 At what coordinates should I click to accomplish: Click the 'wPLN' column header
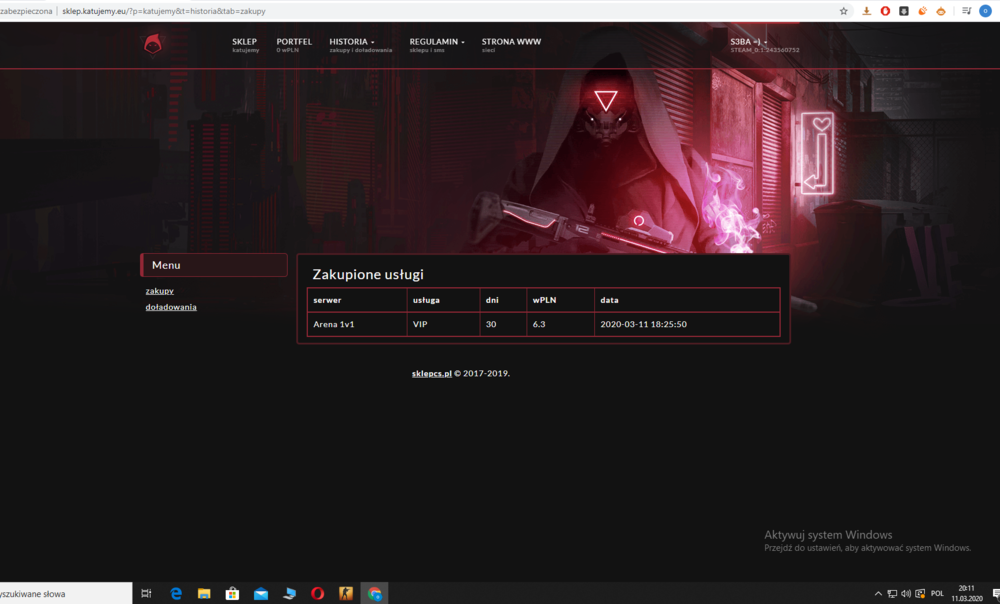561,300
